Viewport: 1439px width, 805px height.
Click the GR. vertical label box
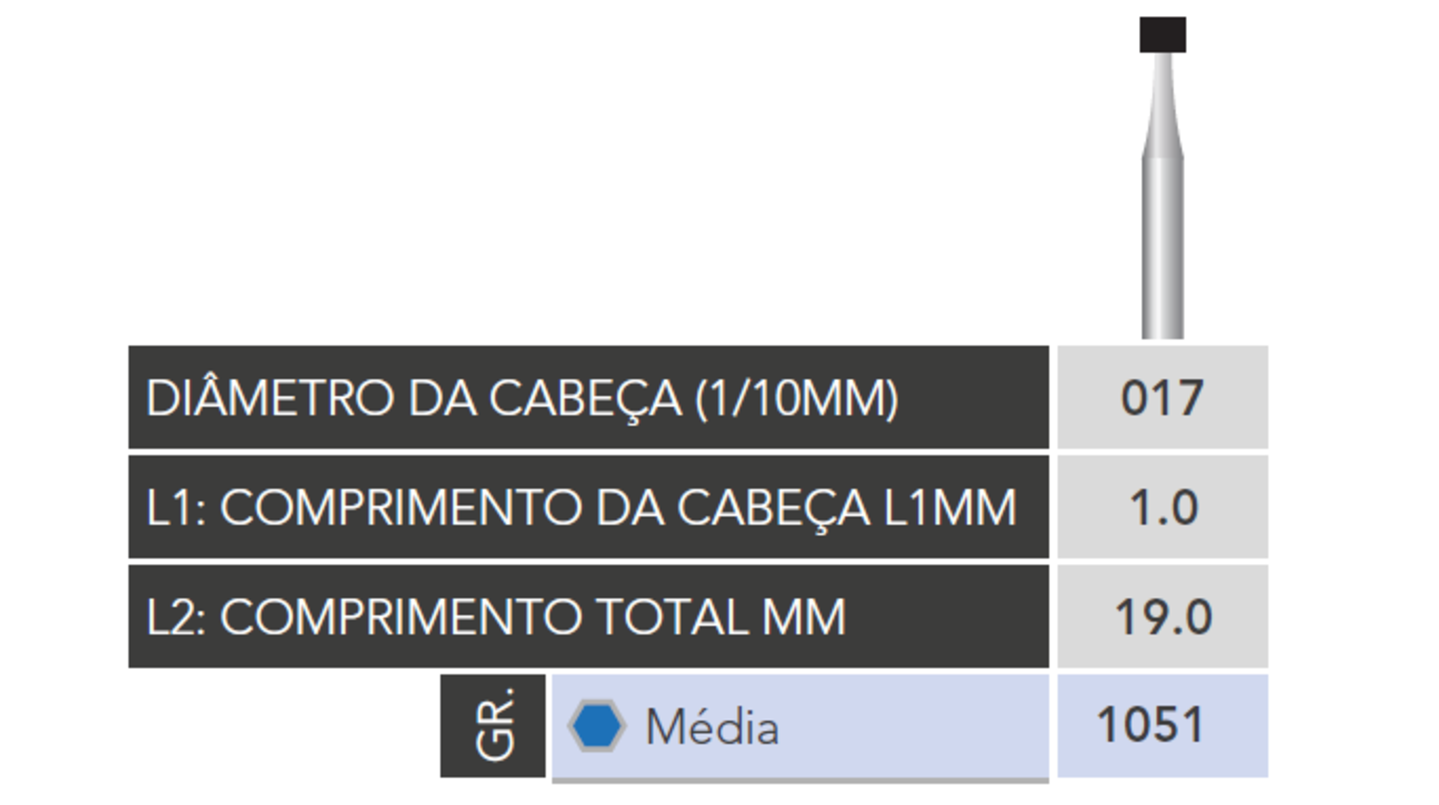point(493,725)
